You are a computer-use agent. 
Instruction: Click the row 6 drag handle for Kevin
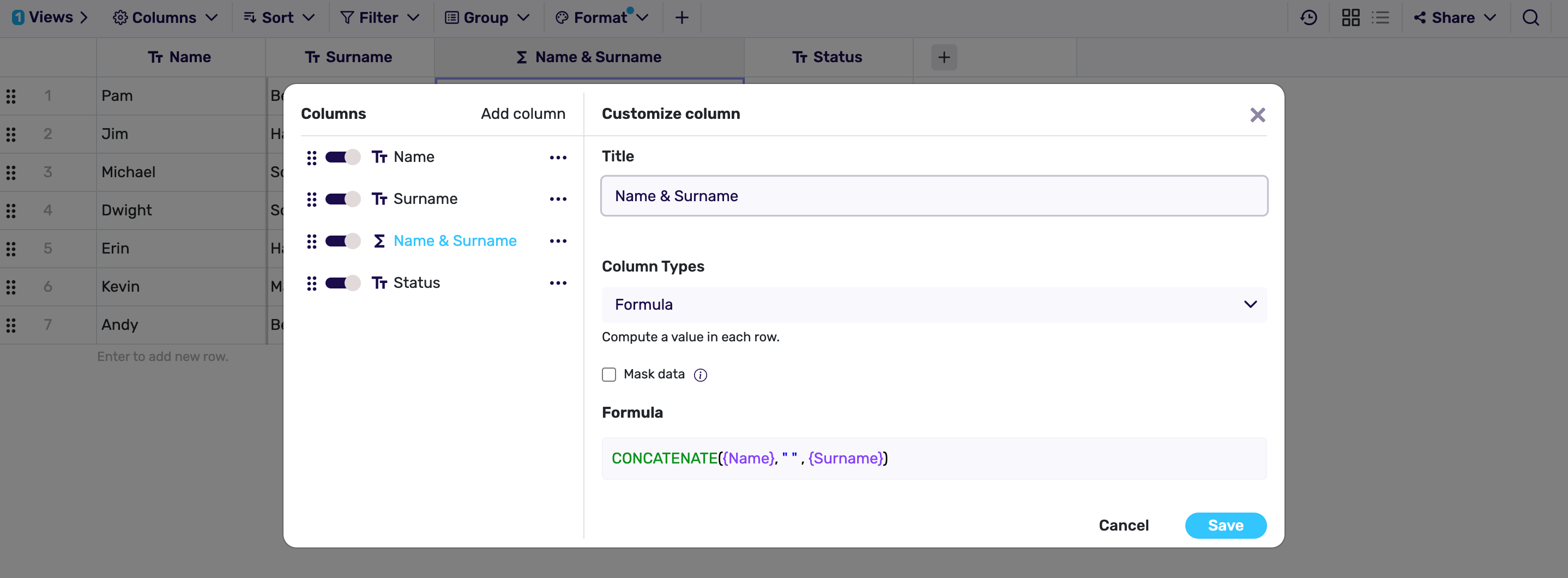[x=11, y=287]
